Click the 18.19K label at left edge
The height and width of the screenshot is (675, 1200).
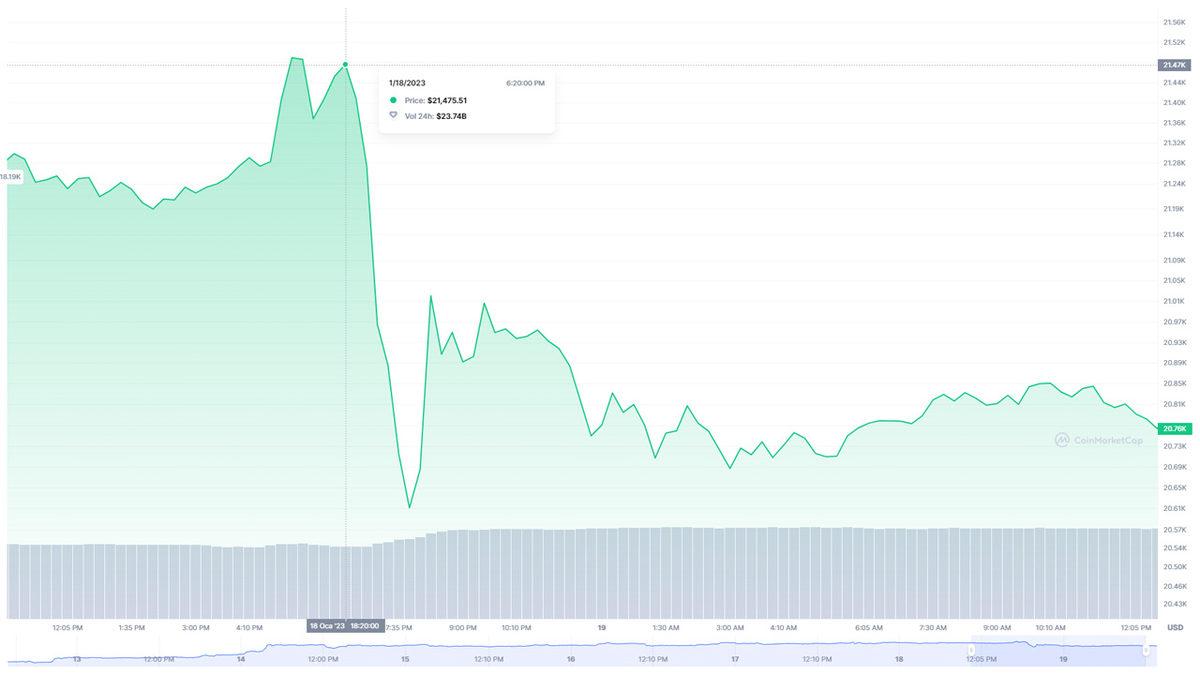10,176
